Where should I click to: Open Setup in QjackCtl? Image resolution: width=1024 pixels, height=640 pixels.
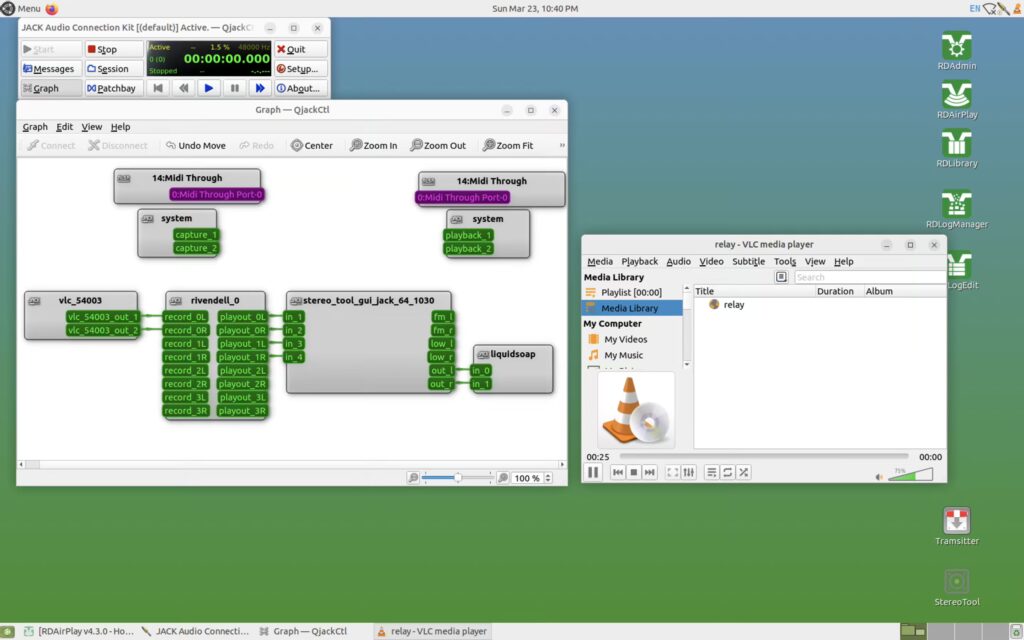point(300,69)
